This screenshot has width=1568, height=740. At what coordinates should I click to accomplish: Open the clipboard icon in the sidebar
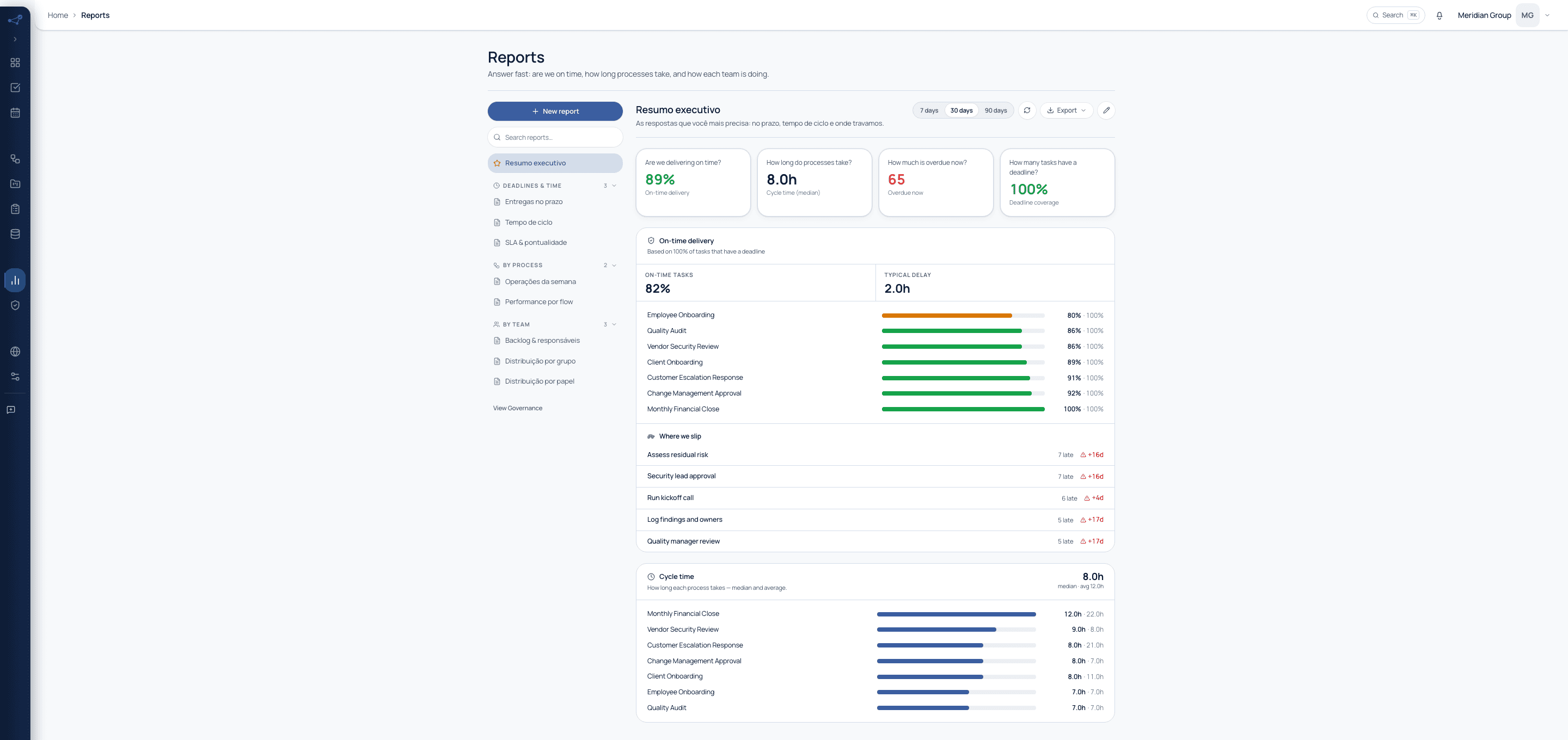click(x=15, y=209)
